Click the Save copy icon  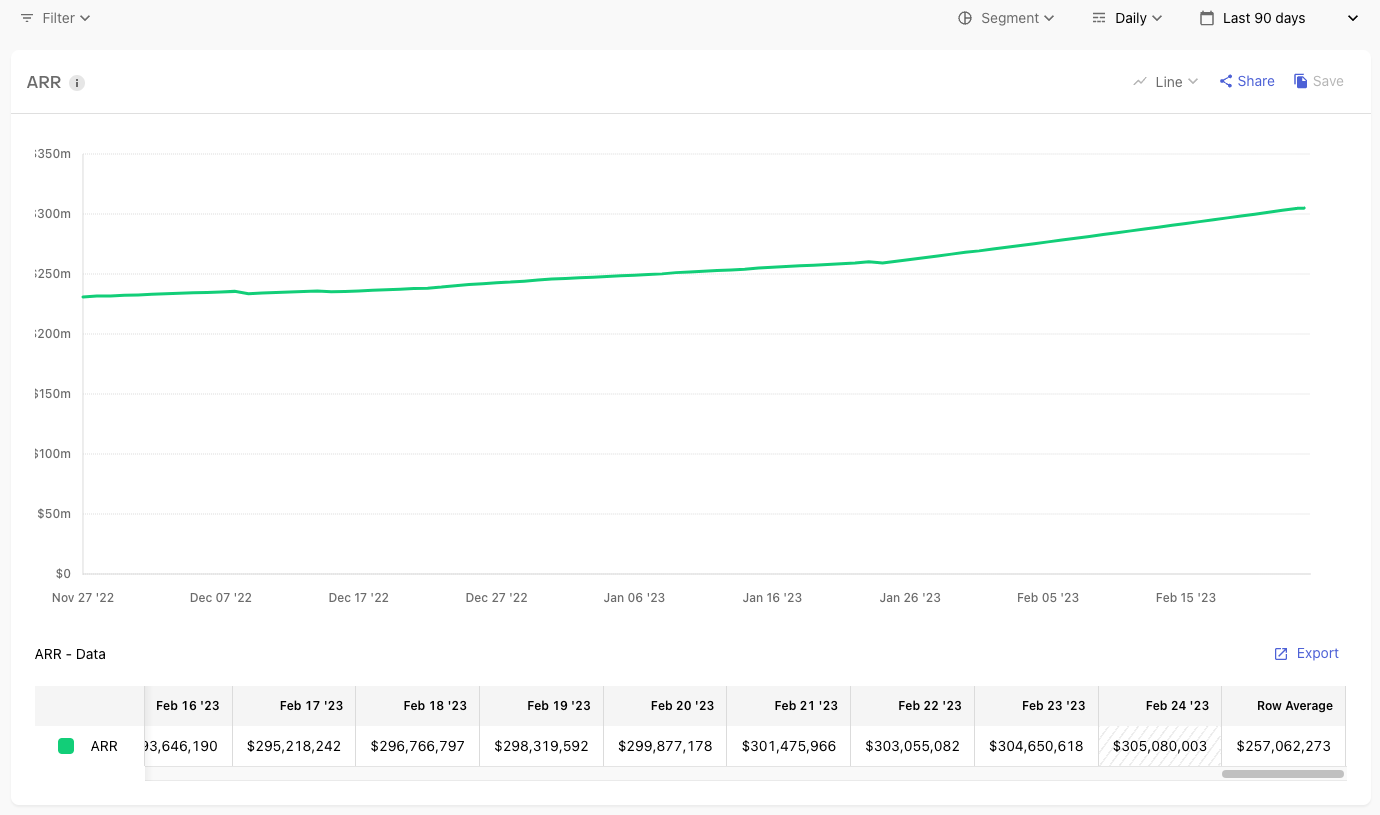(1301, 81)
